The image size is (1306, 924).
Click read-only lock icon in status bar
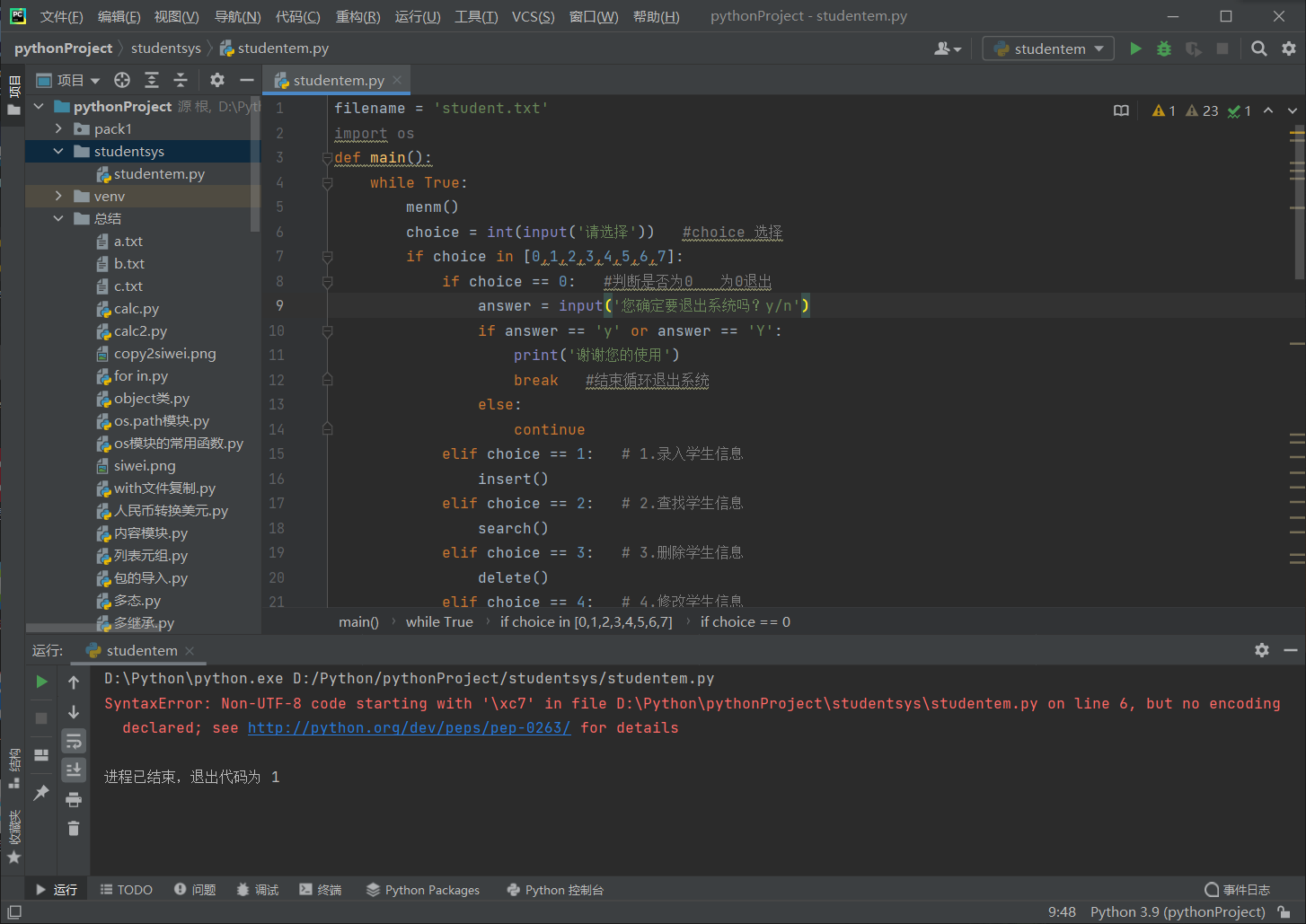[x=1285, y=912]
